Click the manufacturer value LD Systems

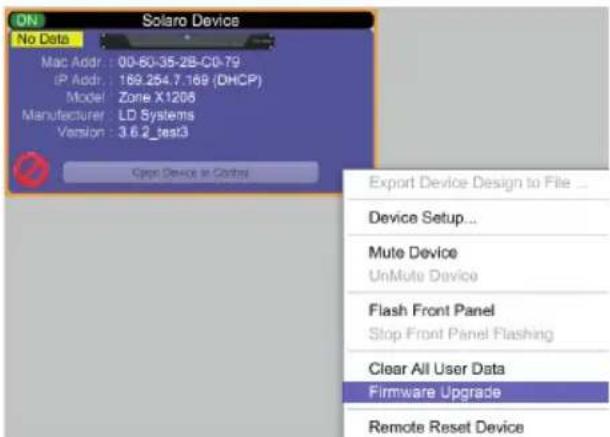click(156, 115)
